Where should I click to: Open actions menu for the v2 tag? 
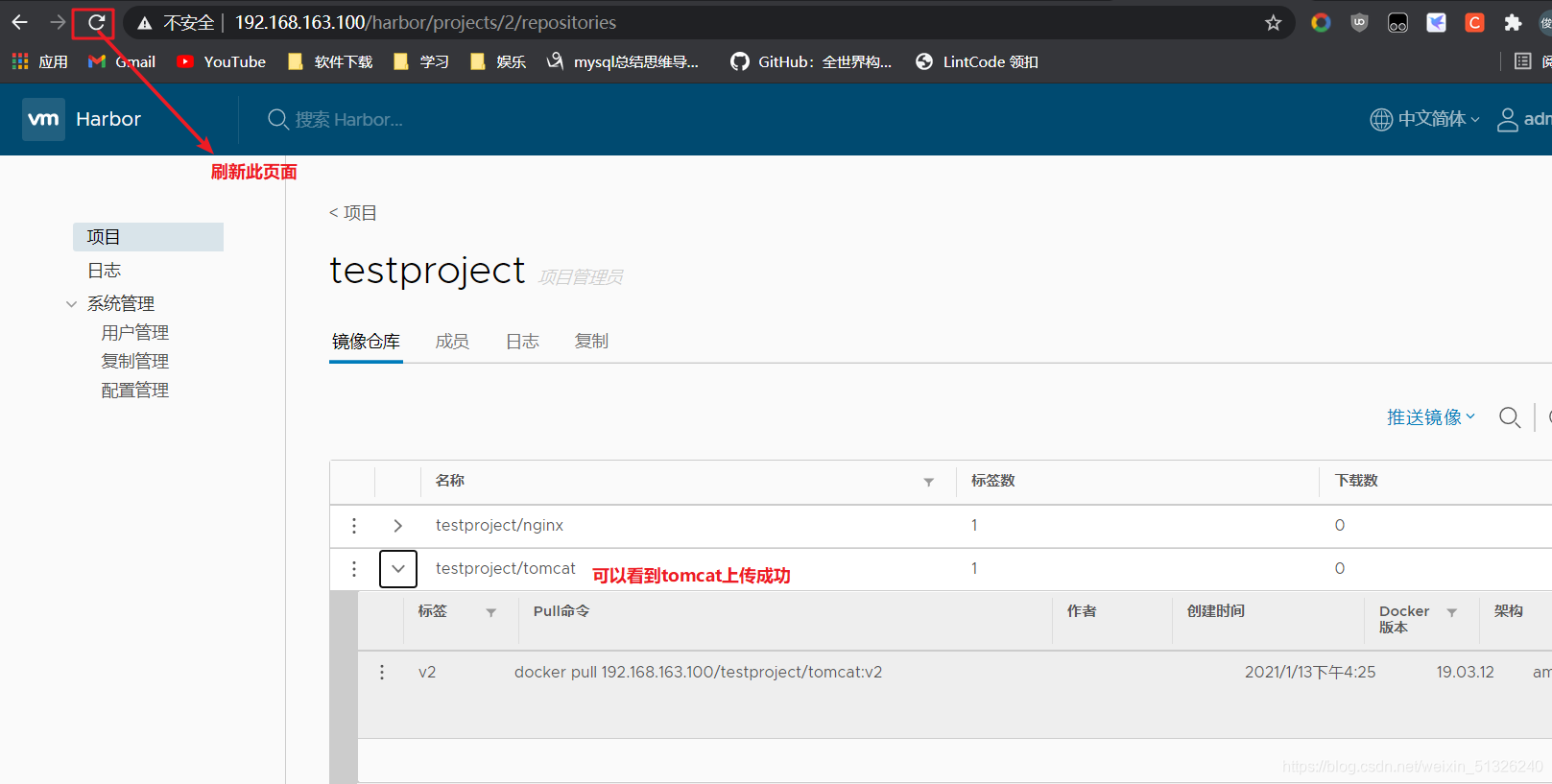(x=382, y=673)
